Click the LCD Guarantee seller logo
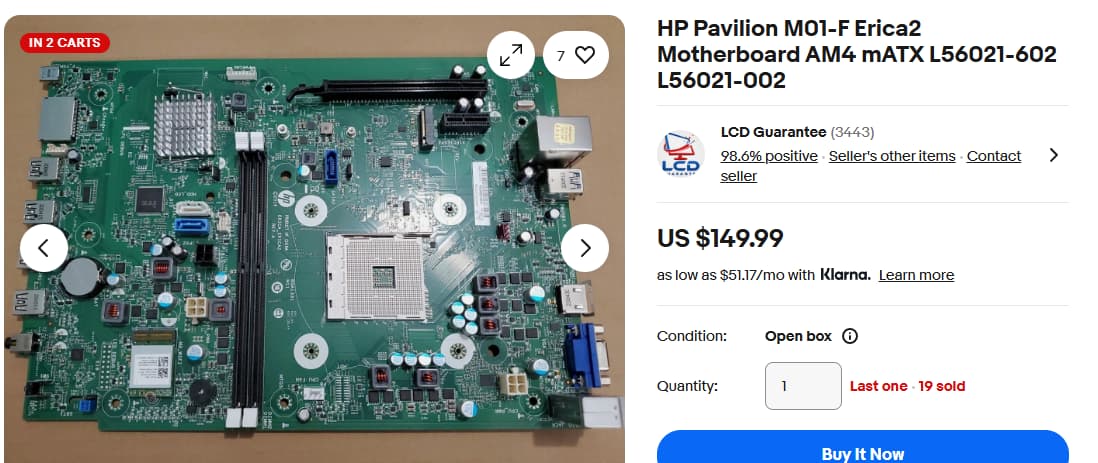This screenshot has width=1098, height=463. (x=681, y=154)
